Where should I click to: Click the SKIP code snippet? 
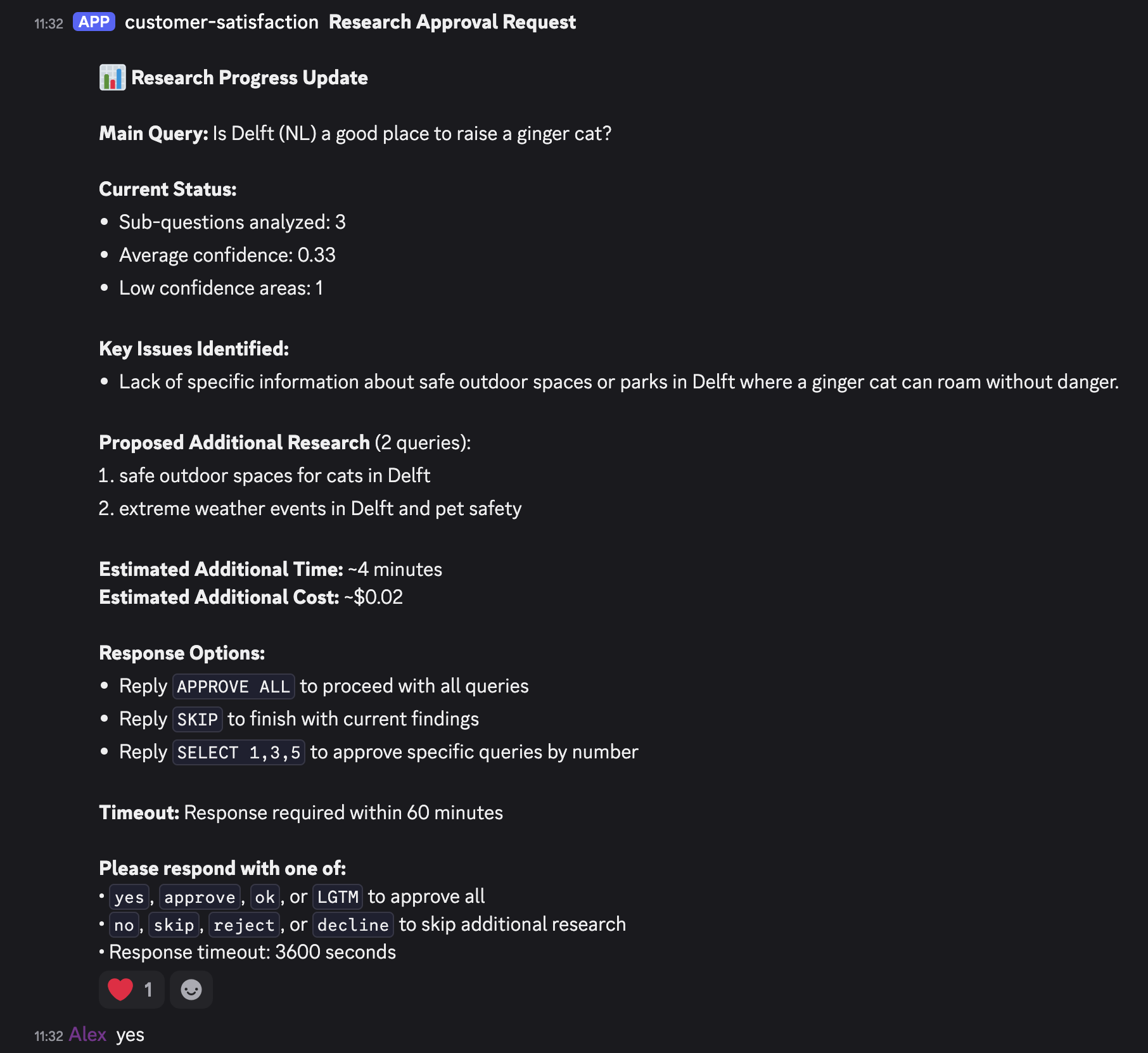(x=197, y=719)
